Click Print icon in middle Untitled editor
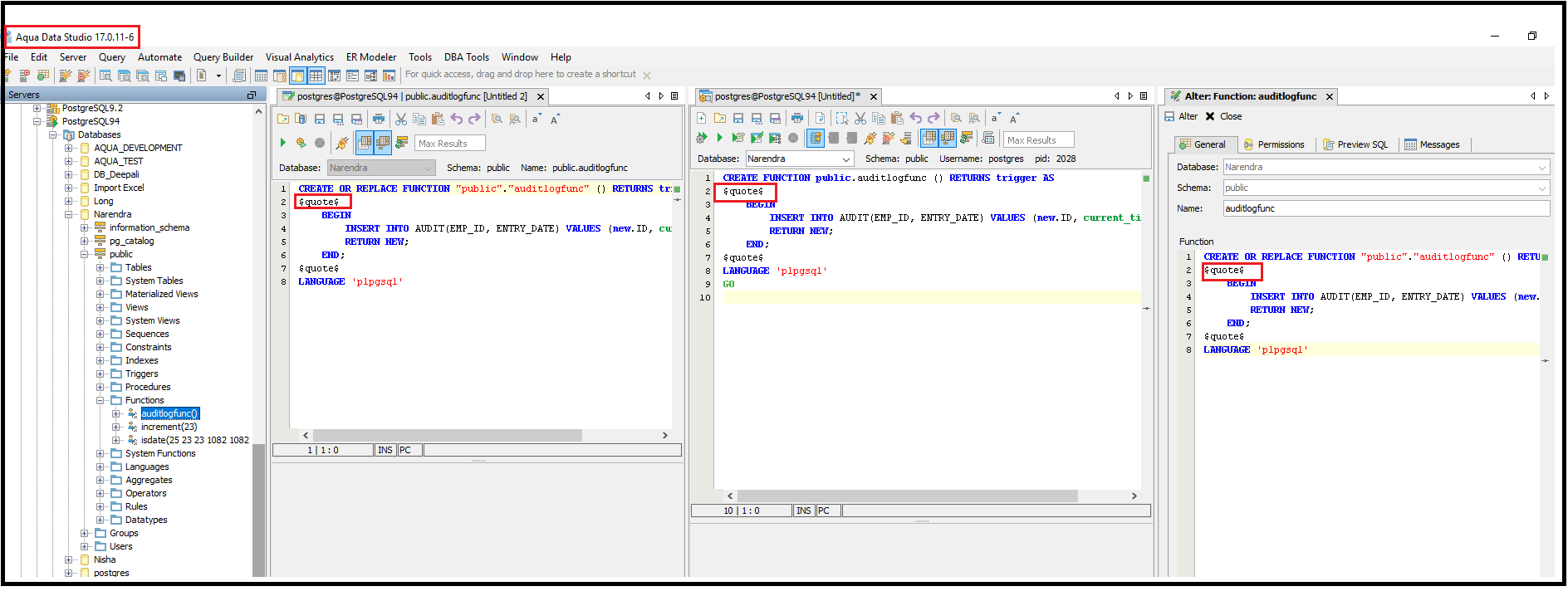The height and width of the screenshot is (596, 1568). [797, 118]
